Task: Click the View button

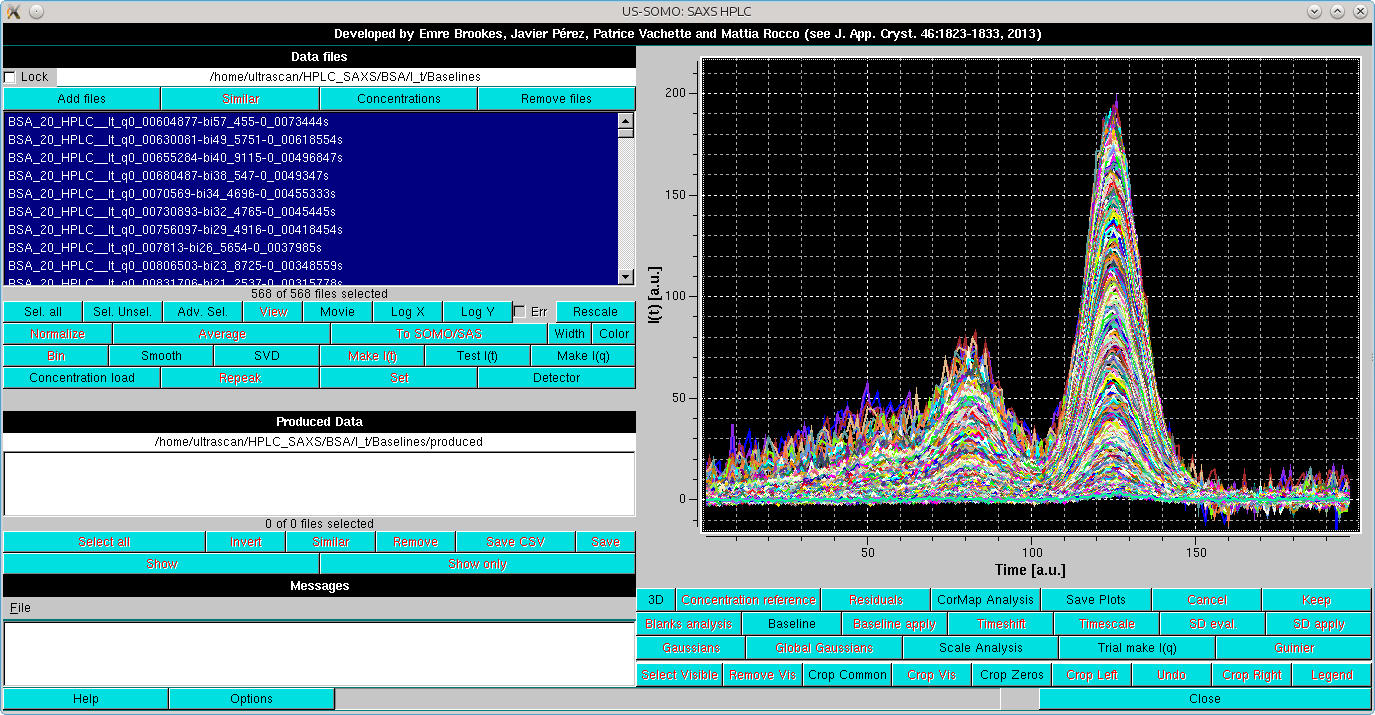Action: (x=273, y=312)
